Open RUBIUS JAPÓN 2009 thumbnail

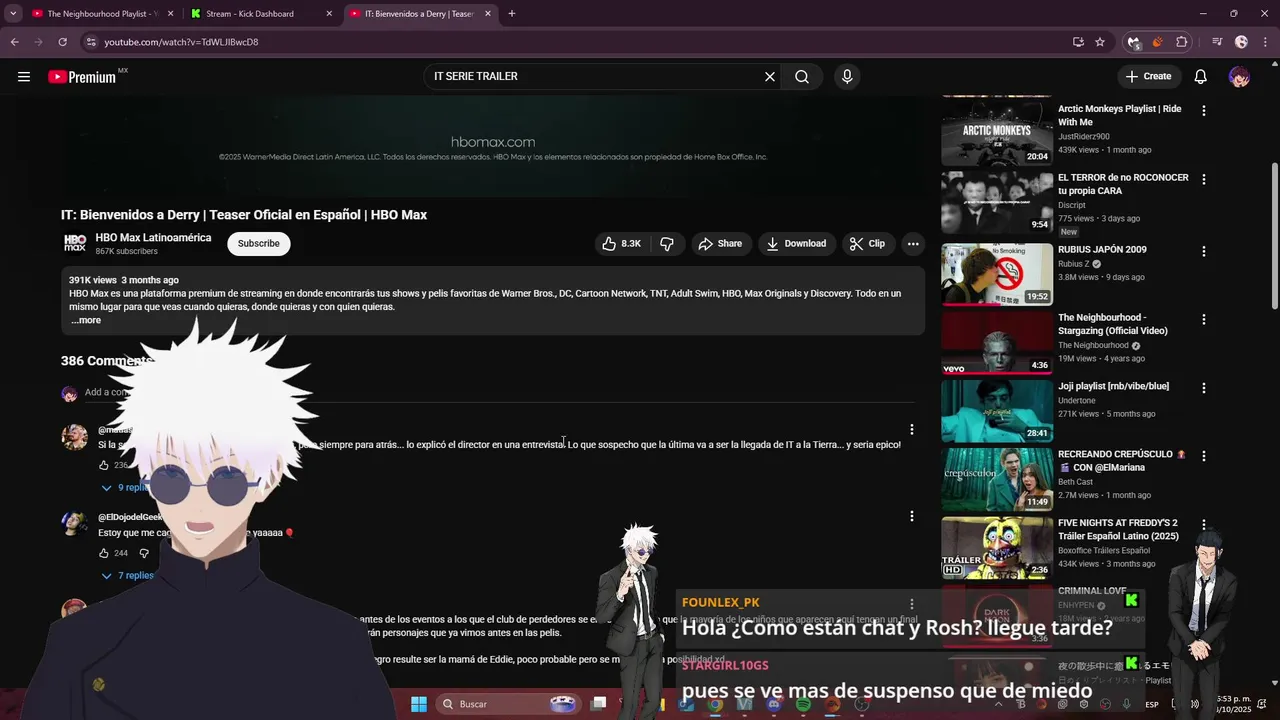[997, 274]
